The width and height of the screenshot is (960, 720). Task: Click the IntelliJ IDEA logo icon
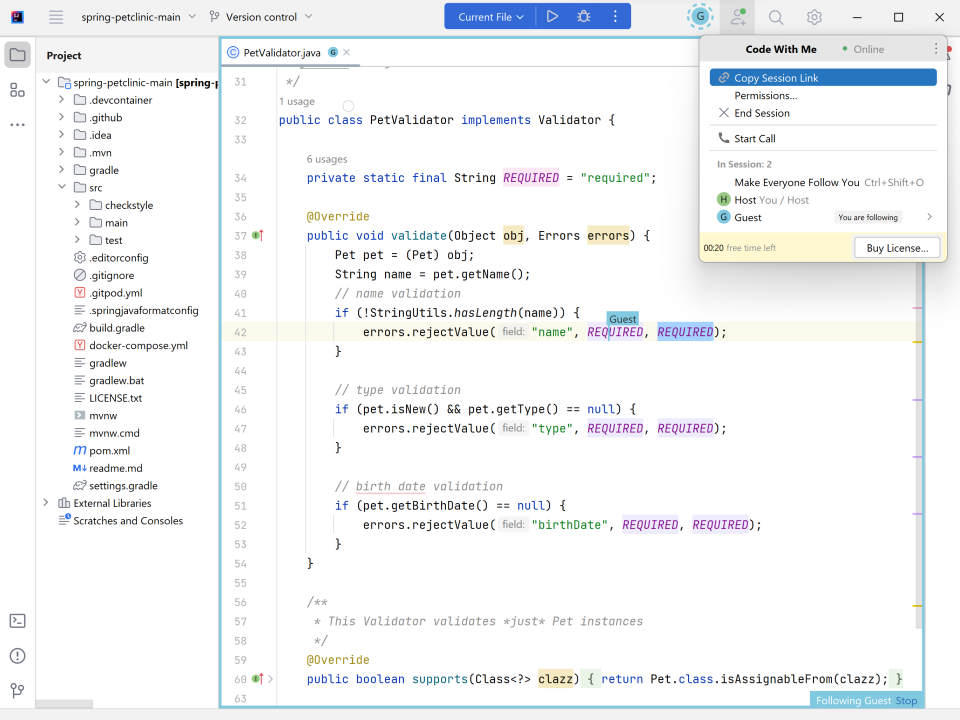pos(17,17)
